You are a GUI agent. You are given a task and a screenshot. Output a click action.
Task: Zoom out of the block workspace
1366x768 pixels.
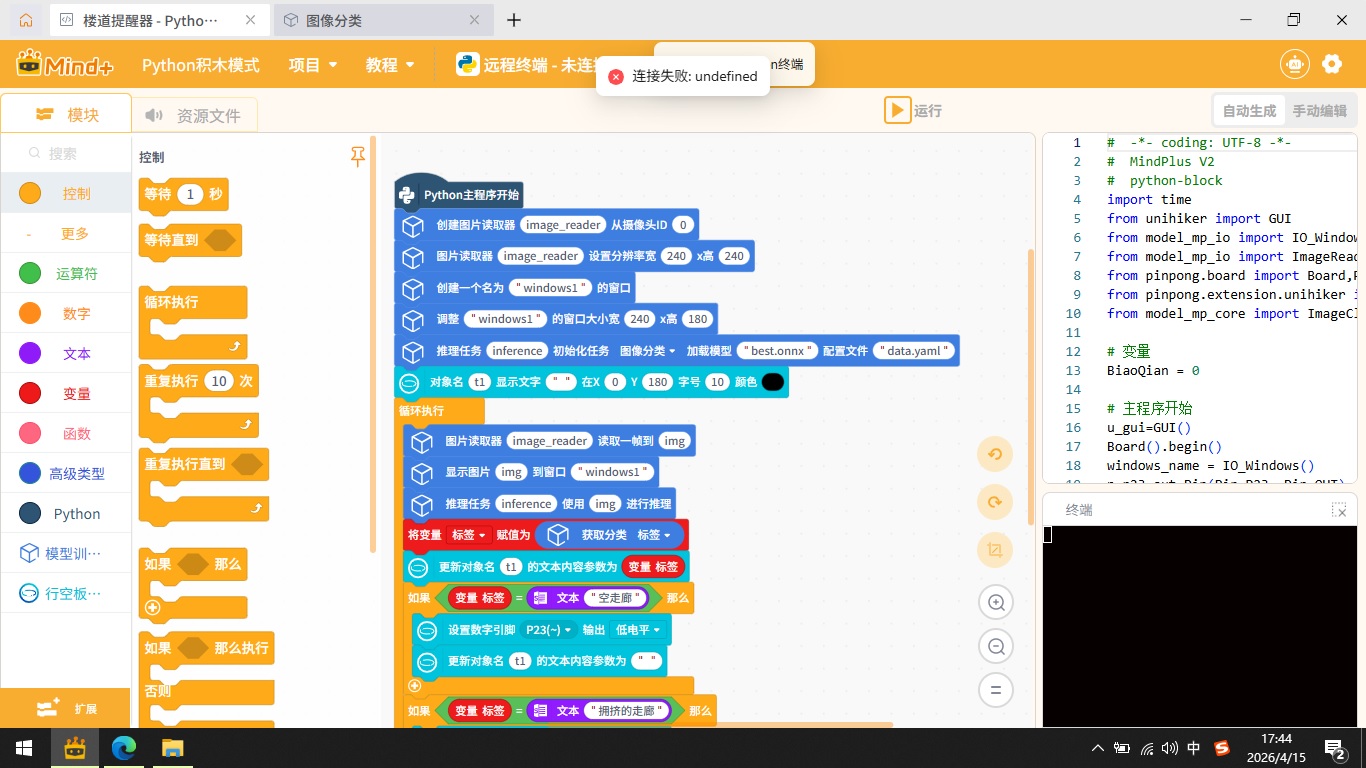click(x=996, y=647)
